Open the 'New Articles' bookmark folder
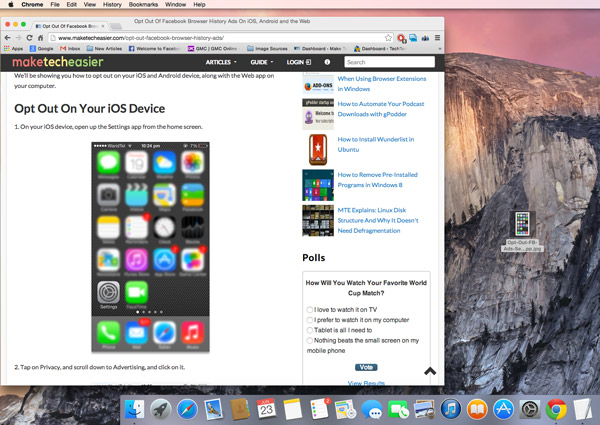This screenshot has height=425, width=600. [x=104, y=49]
